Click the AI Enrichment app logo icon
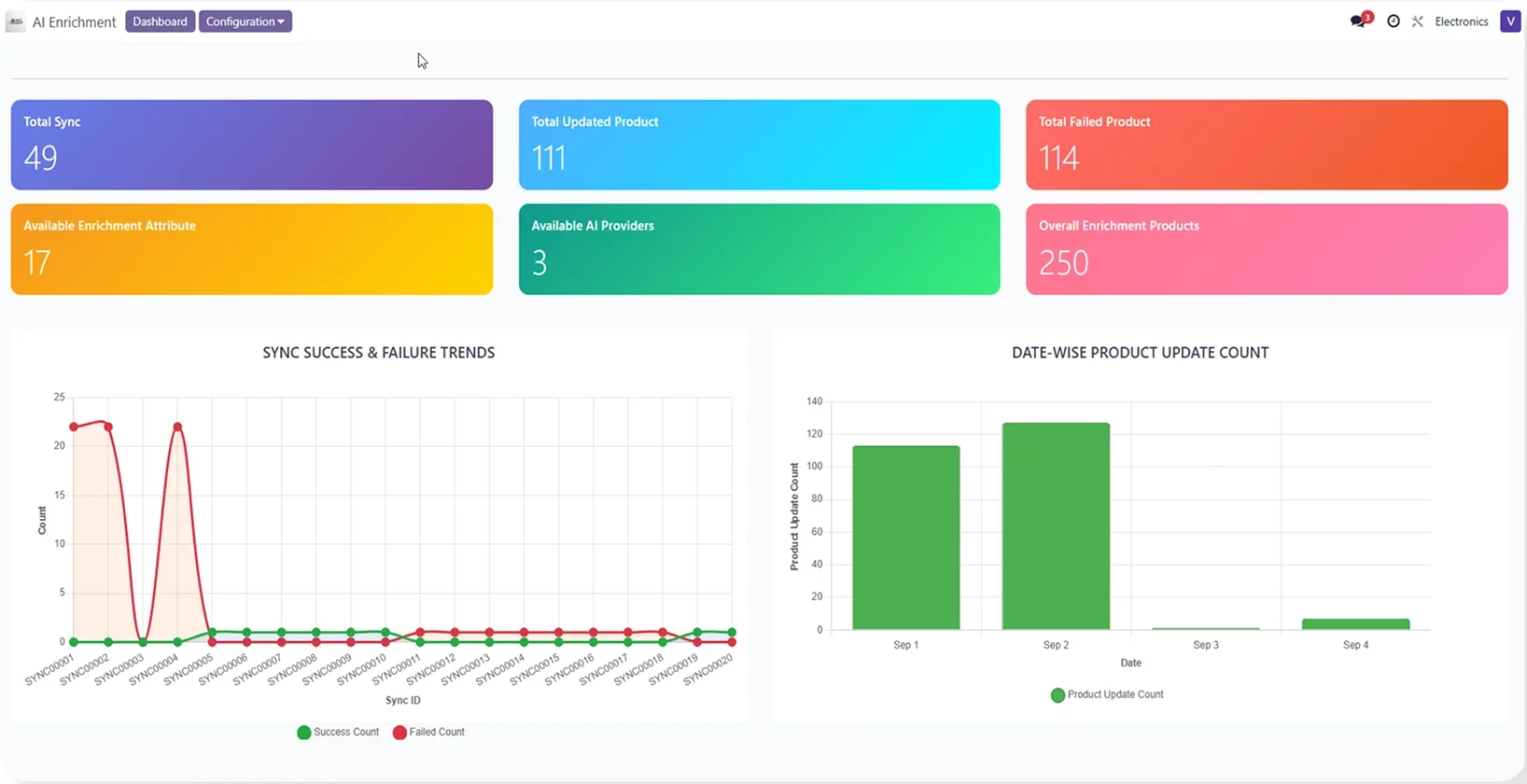Viewport: 1527px width, 784px height. [x=16, y=21]
